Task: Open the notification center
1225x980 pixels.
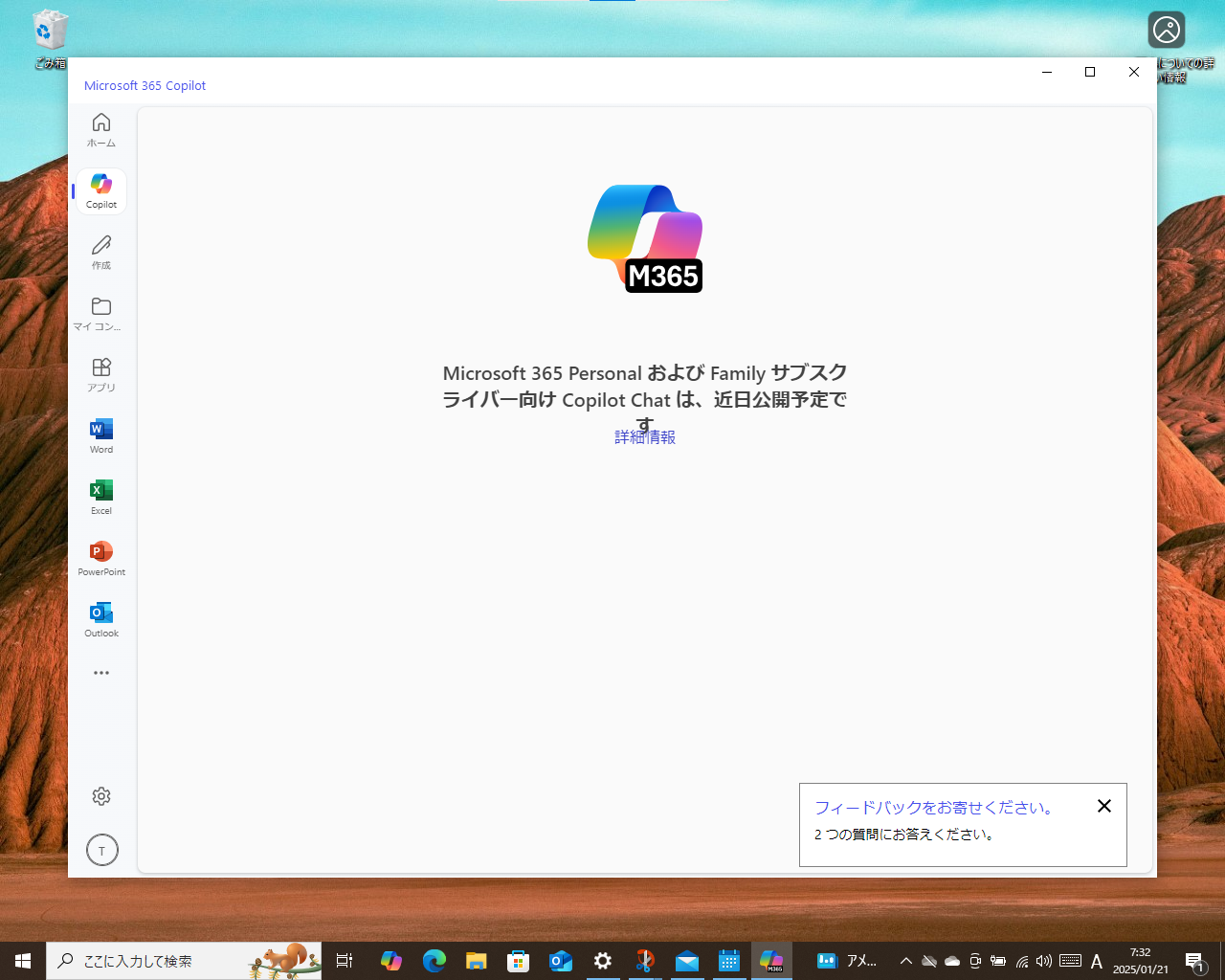Action: coord(1194,961)
